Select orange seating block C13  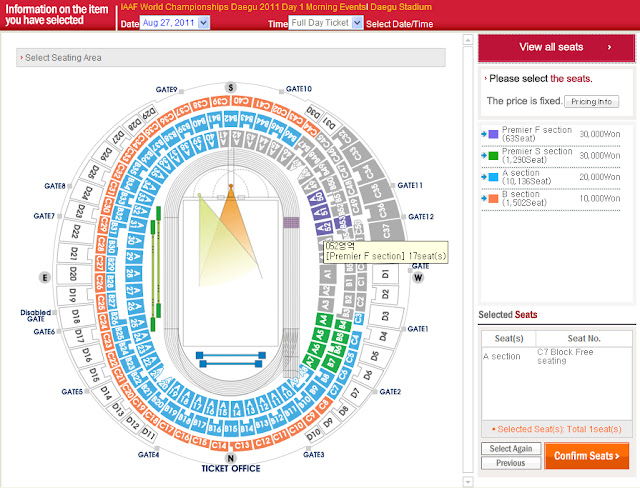(242, 445)
